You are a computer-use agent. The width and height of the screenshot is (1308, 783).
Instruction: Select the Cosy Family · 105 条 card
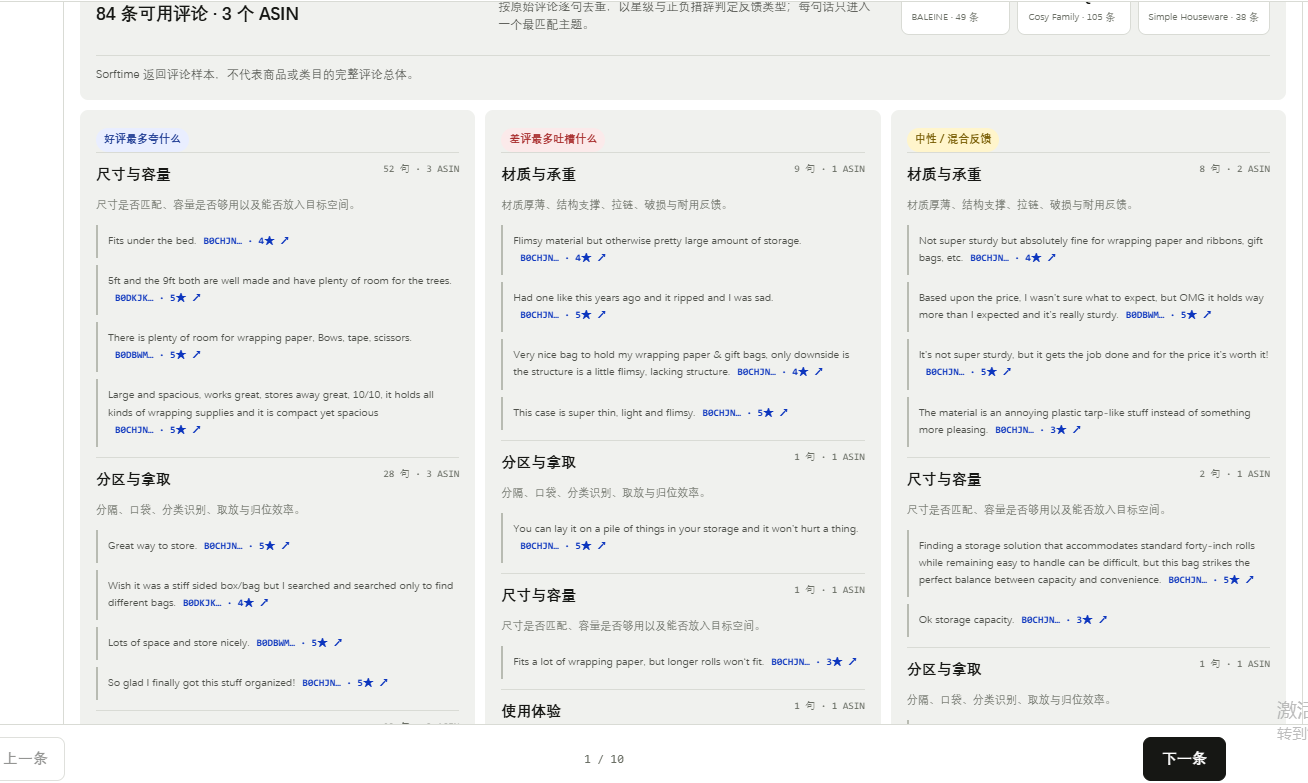coord(1074,17)
